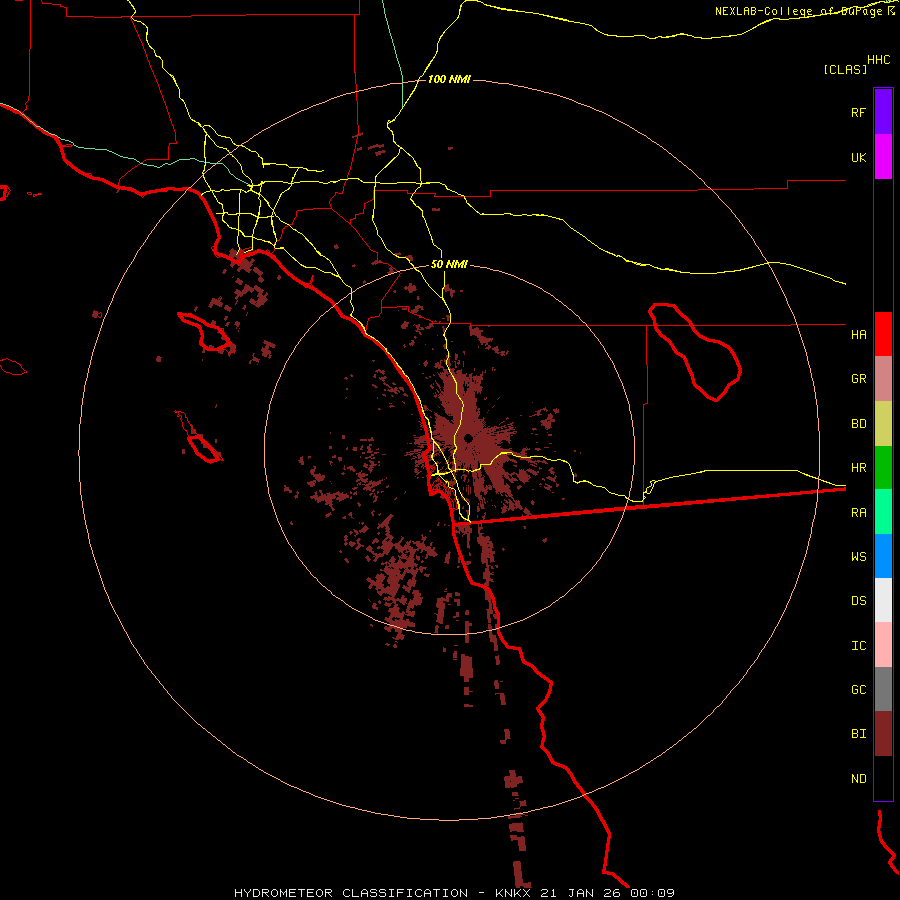Click the black radar site center dot
Viewport: 900px width, 900px height.
coord(468,439)
